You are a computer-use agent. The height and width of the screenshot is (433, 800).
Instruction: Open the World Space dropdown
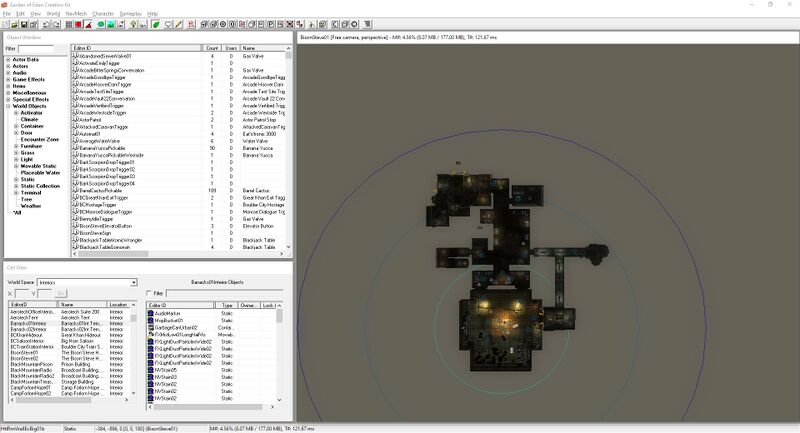pos(133,283)
